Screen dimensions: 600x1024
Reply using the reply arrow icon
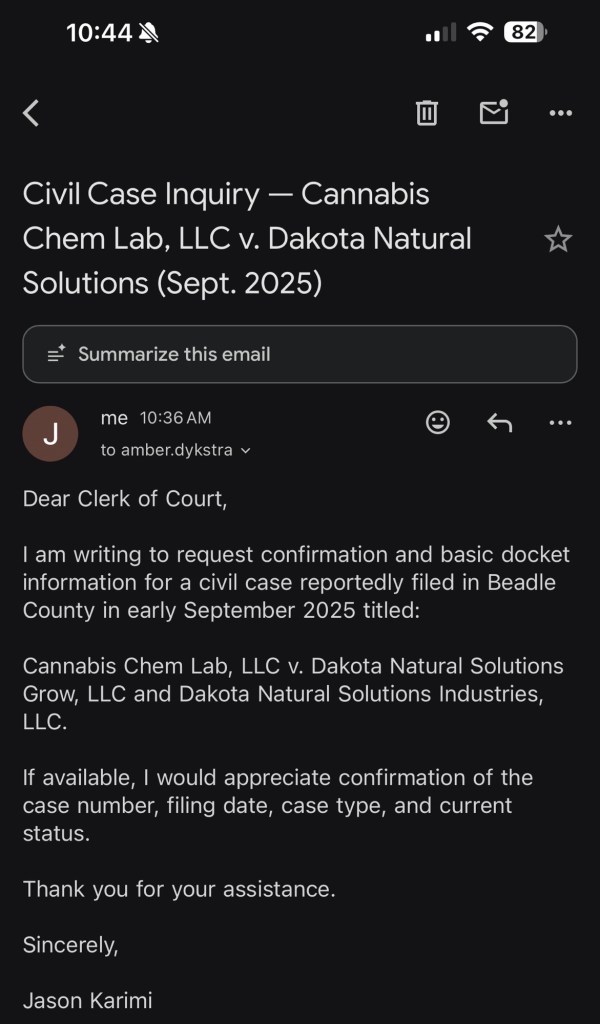[499, 423]
